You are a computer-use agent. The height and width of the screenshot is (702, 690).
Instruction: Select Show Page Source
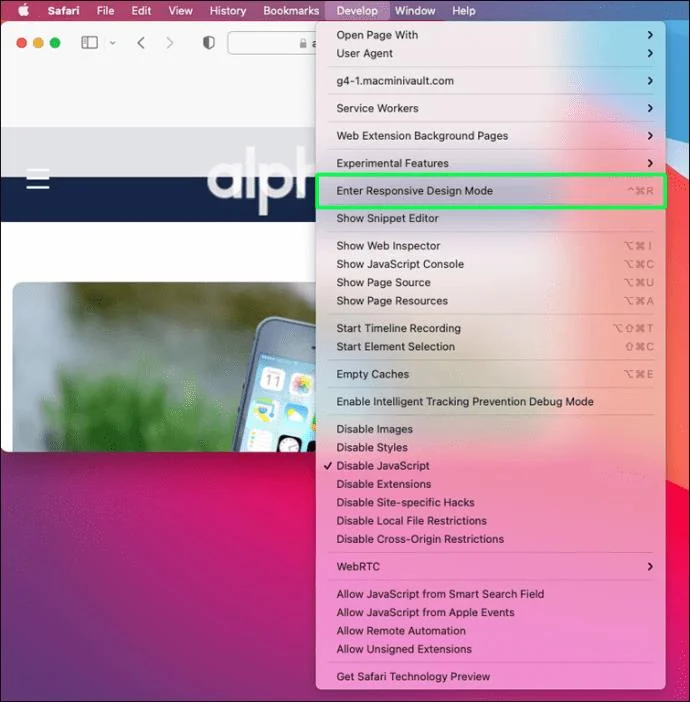(x=490, y=283)
